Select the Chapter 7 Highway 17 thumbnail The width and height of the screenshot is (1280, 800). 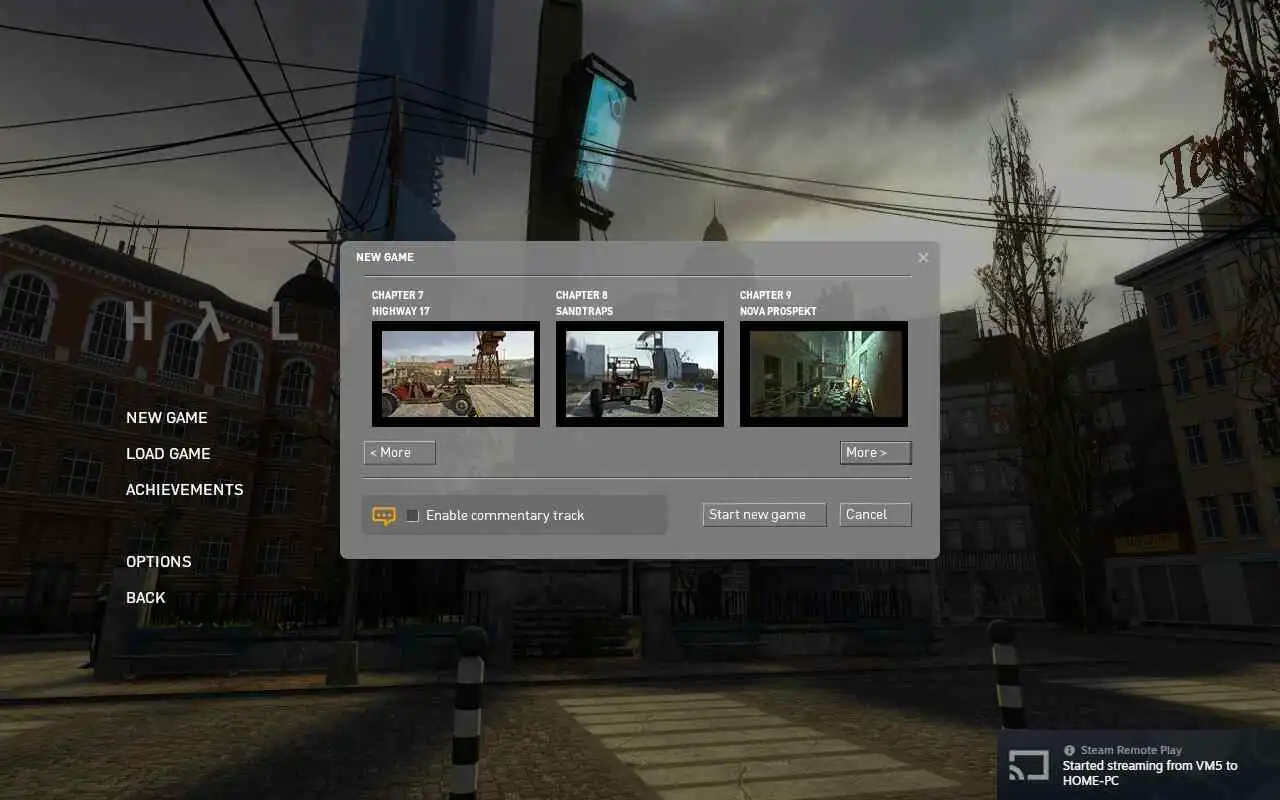[x=456, y=374]
